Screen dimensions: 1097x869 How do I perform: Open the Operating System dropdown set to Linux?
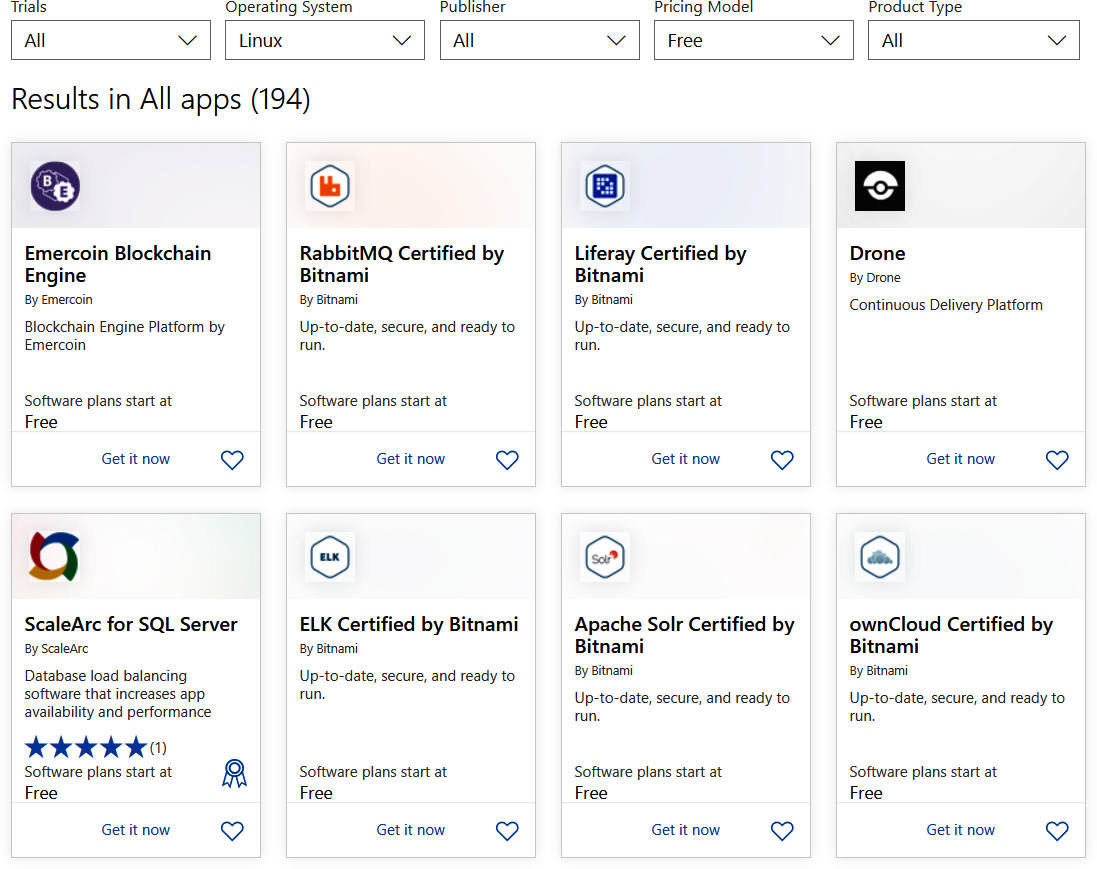pyautogui.click(x=325, y=40)
